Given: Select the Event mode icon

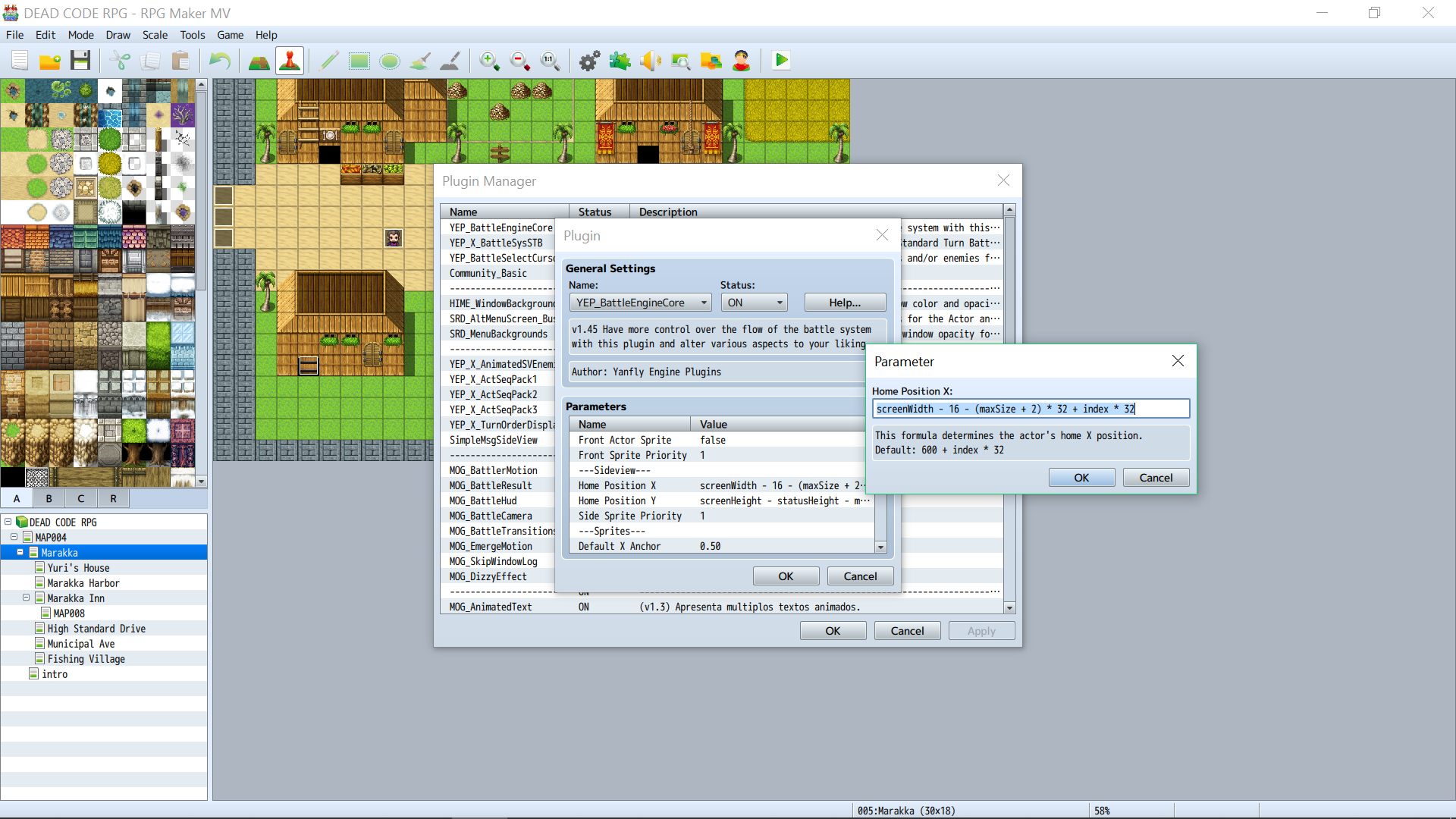Looking at the screenshot, I should click(x=290, y=61).
